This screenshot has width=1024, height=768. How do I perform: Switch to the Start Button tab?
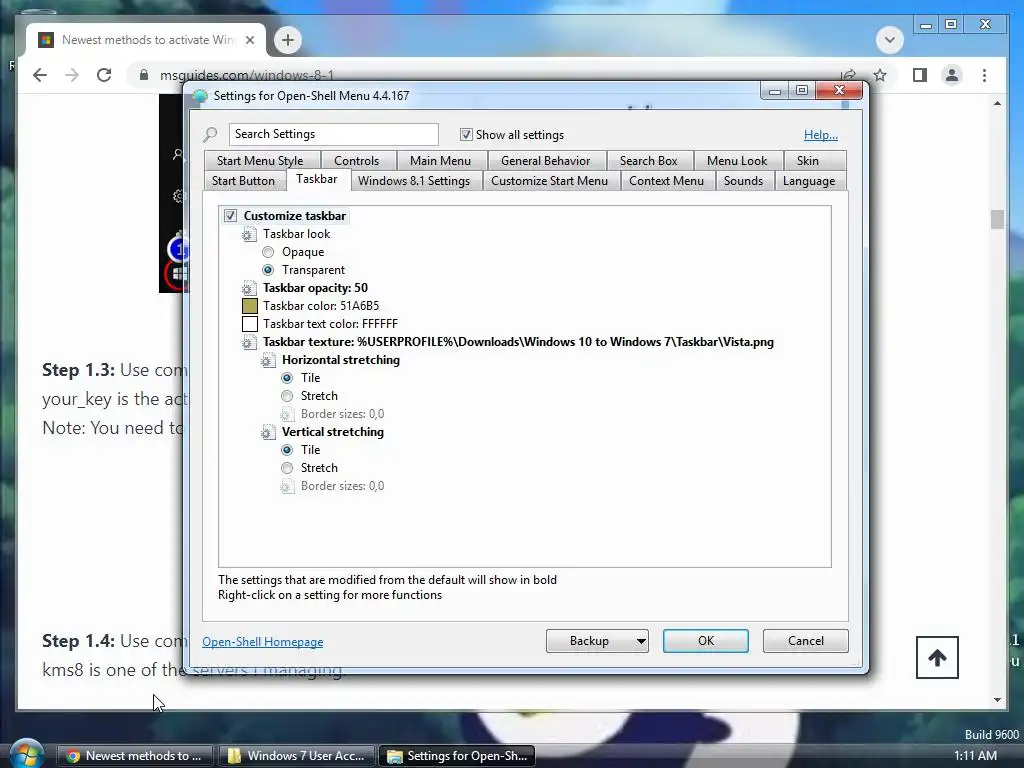tap(243, 181)
